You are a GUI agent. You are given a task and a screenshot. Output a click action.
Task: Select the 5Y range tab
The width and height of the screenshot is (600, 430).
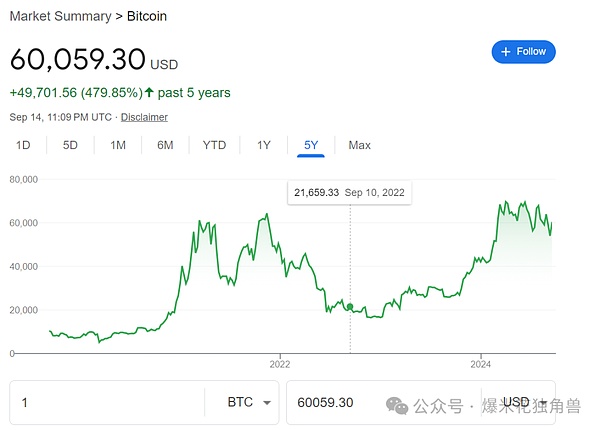pos(311,145)
